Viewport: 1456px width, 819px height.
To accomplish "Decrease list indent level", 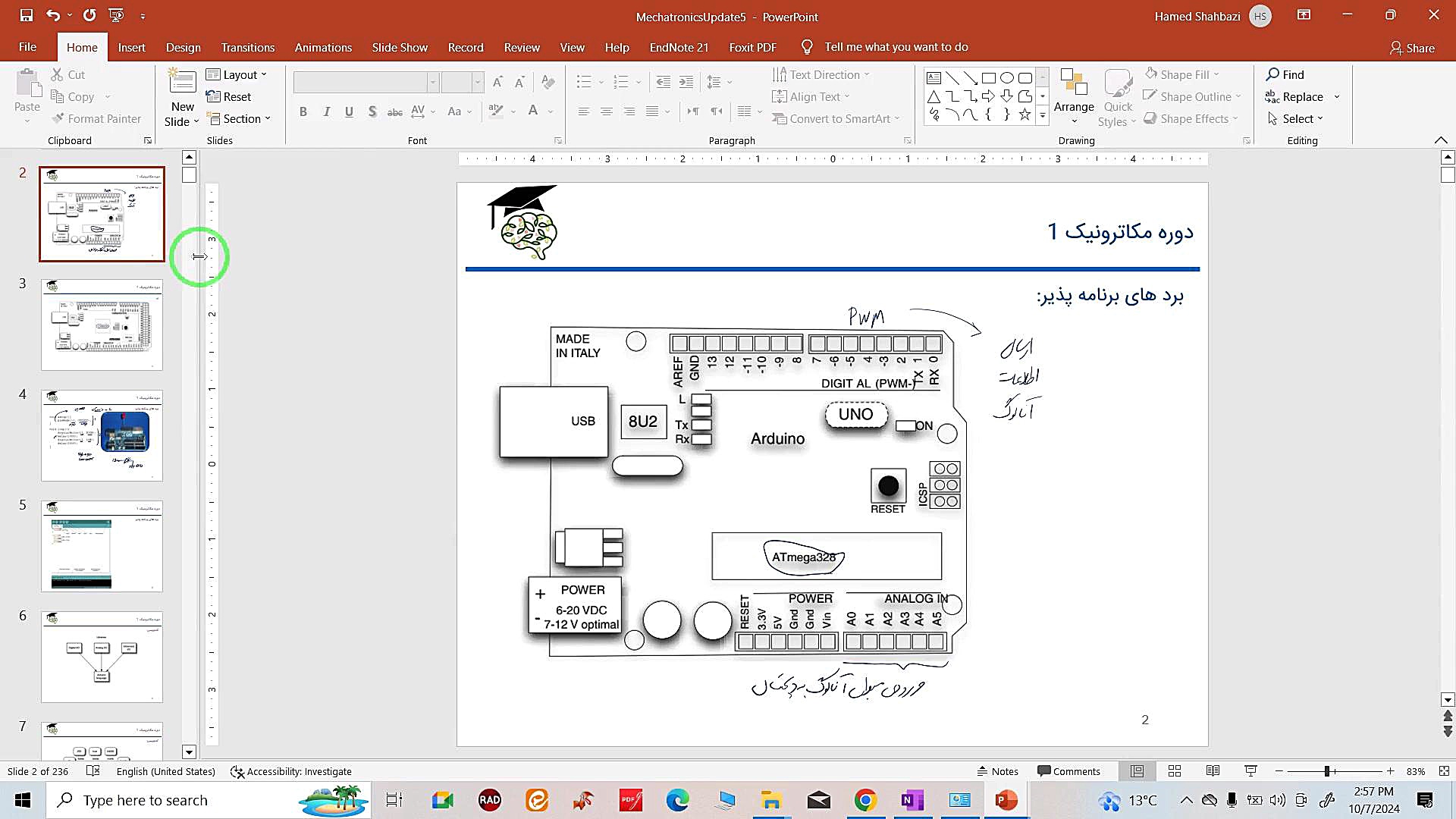I will [663, 82].
